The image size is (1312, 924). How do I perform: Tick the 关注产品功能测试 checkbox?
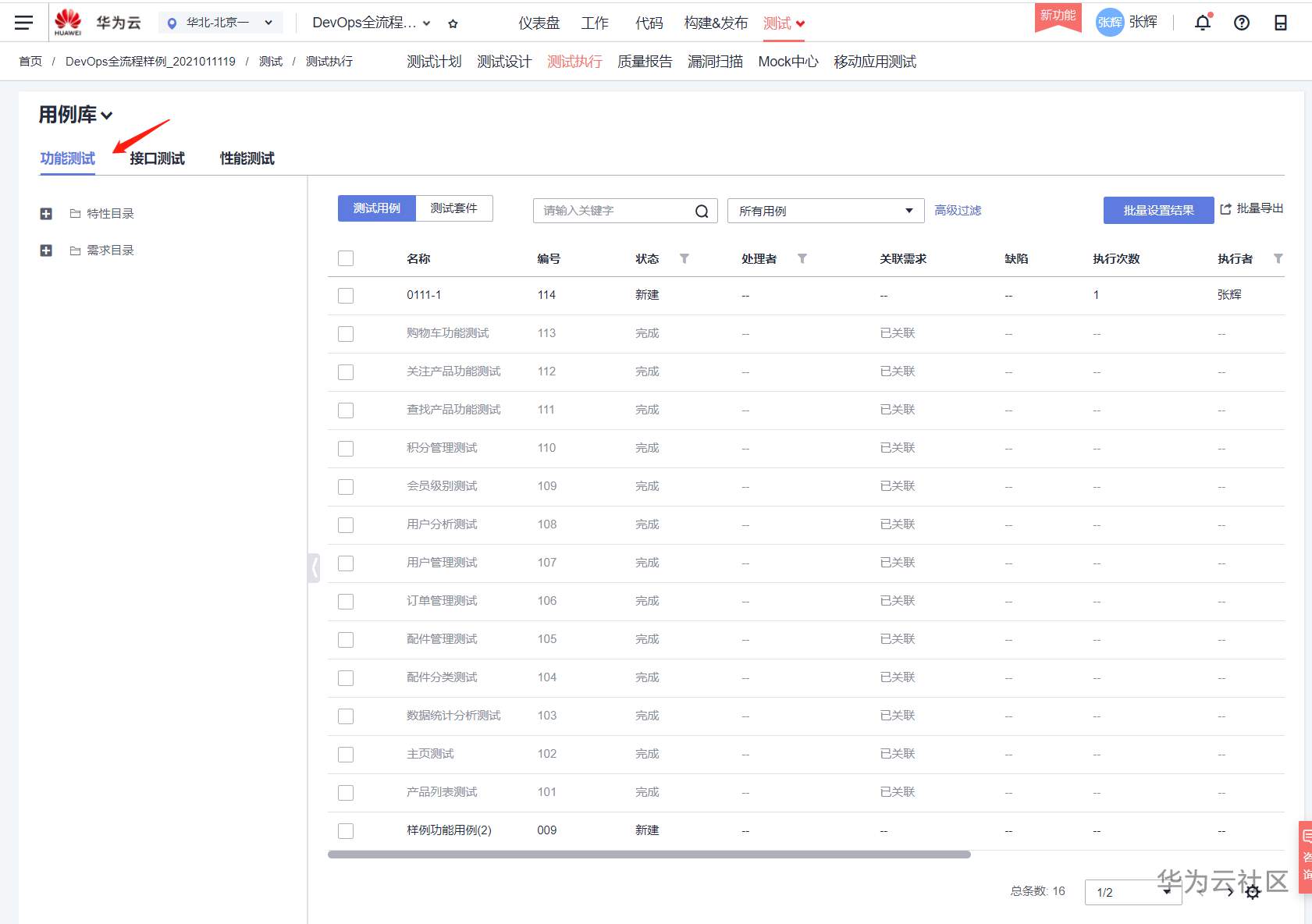(346, 372)
